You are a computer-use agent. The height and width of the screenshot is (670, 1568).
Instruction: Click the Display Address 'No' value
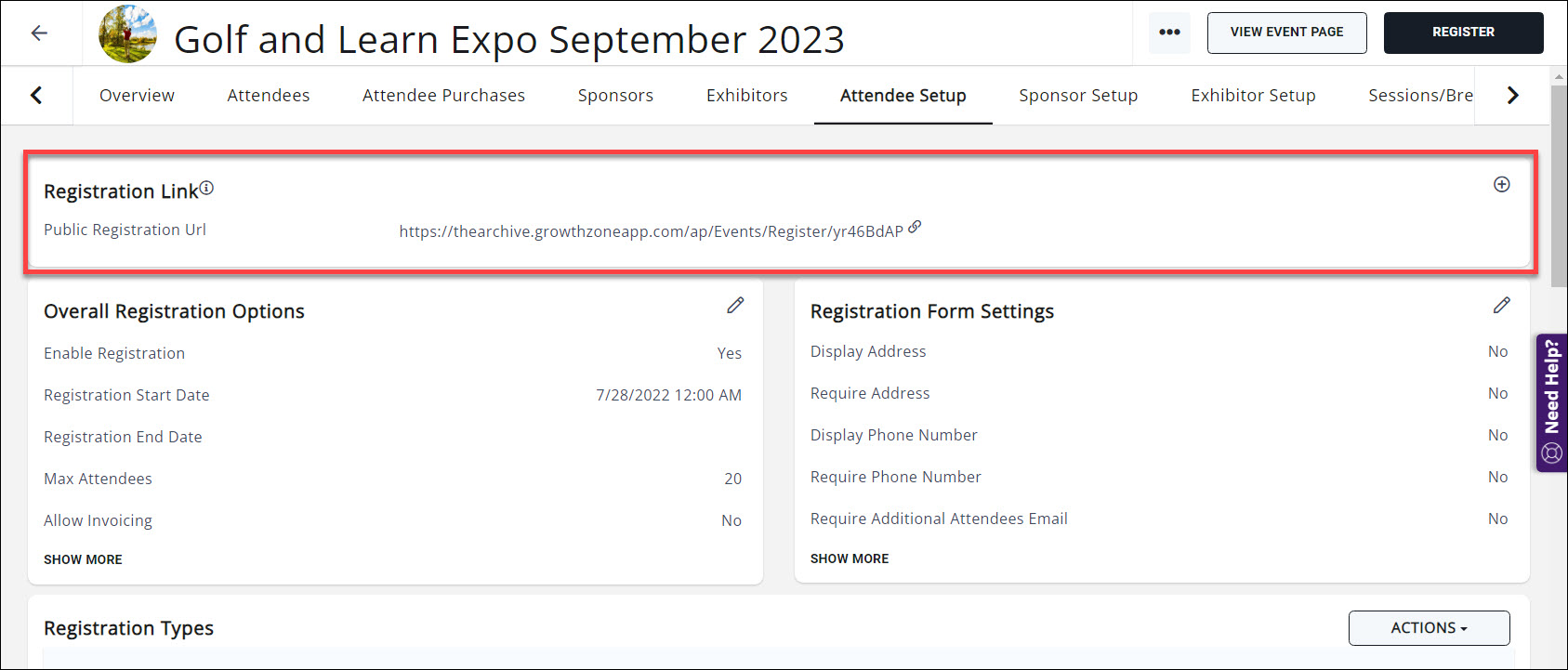tap(1497, 351)
